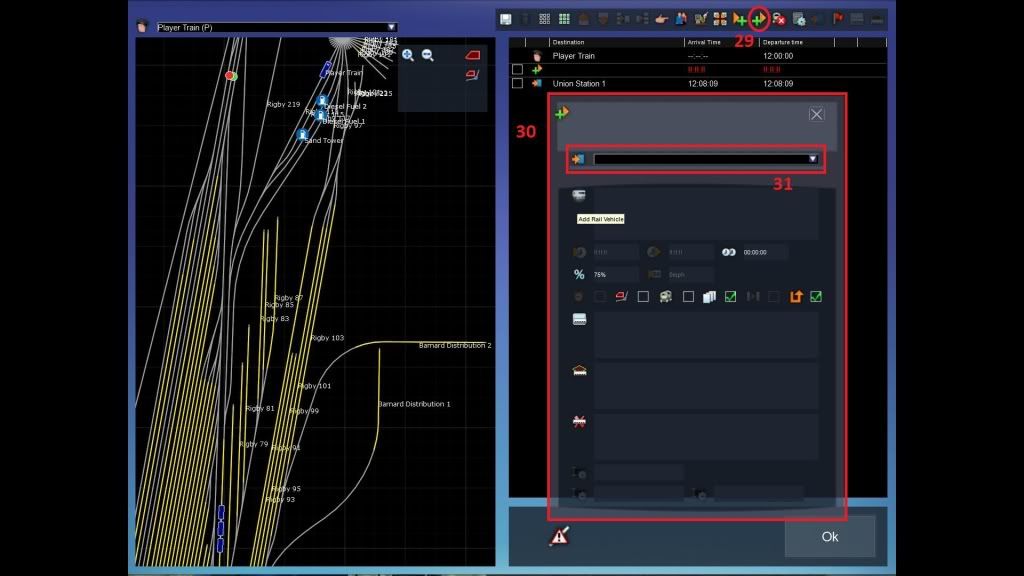Click the twin clocks duration icon
This screenshot has height=576, width=1024.
tap(729, 252)
